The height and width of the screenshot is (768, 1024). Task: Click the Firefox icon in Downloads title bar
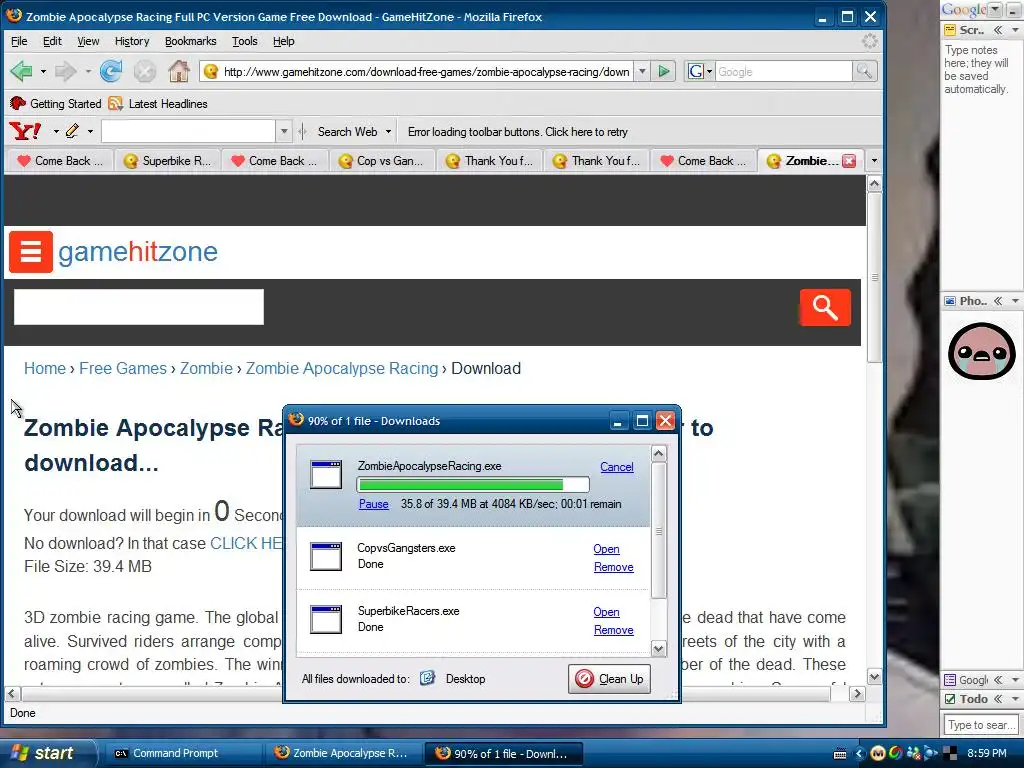pyautogui.click(x=296, y=420)
